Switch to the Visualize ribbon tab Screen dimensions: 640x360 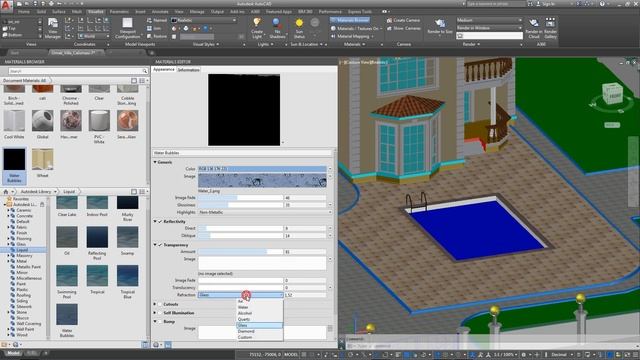(x=96, y=12)
